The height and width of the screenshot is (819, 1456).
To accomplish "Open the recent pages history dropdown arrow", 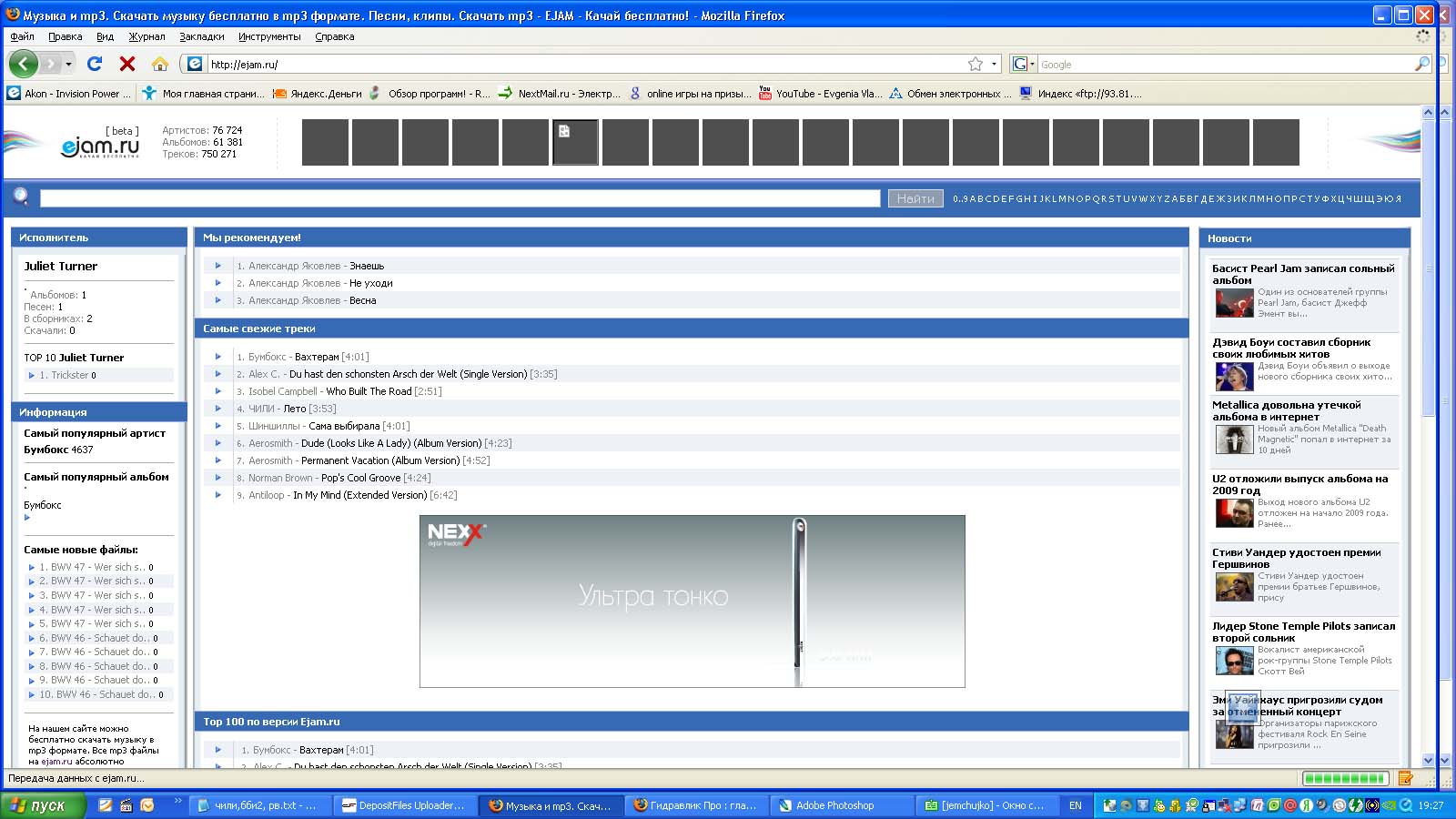I will coord(68,64).
